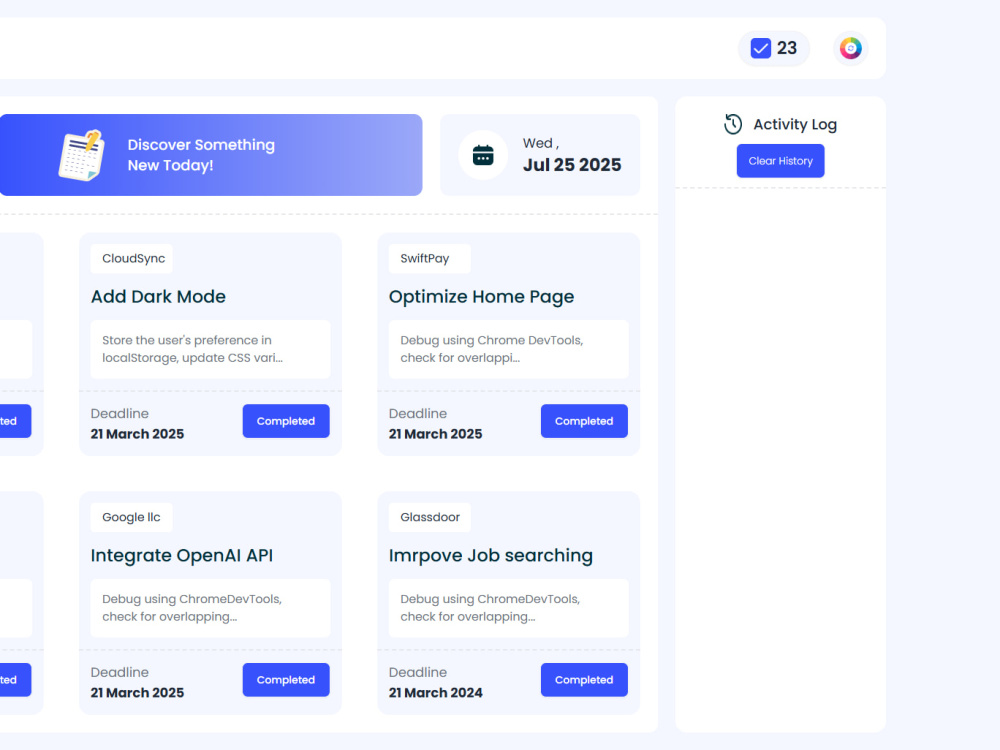
Task: Click Completed on Imrpove Job searching card
Action: point(584,680)
